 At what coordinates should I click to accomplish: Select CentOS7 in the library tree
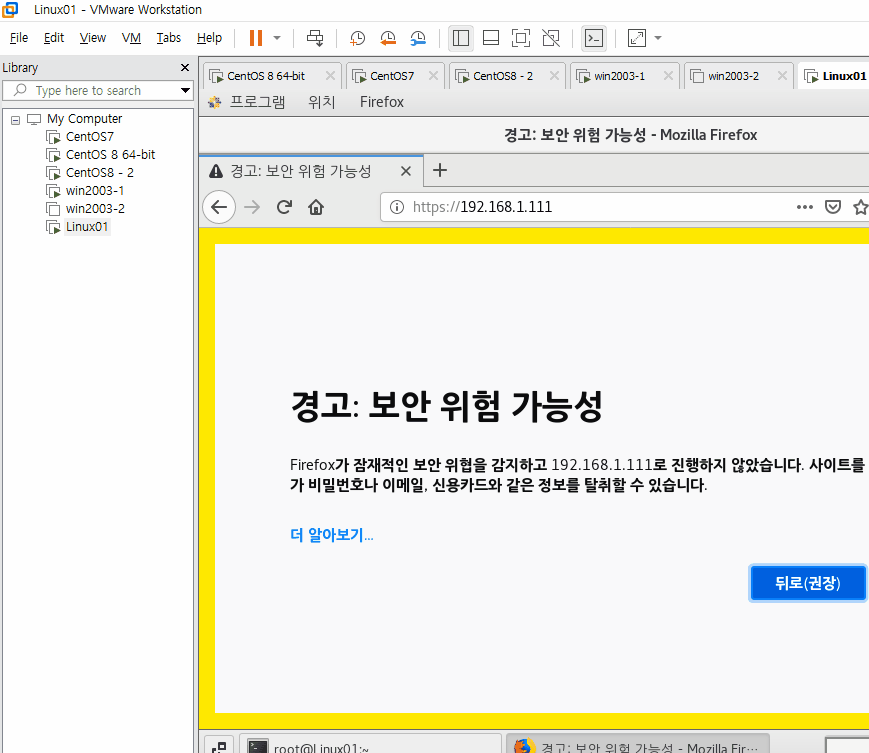click(90, 136)
